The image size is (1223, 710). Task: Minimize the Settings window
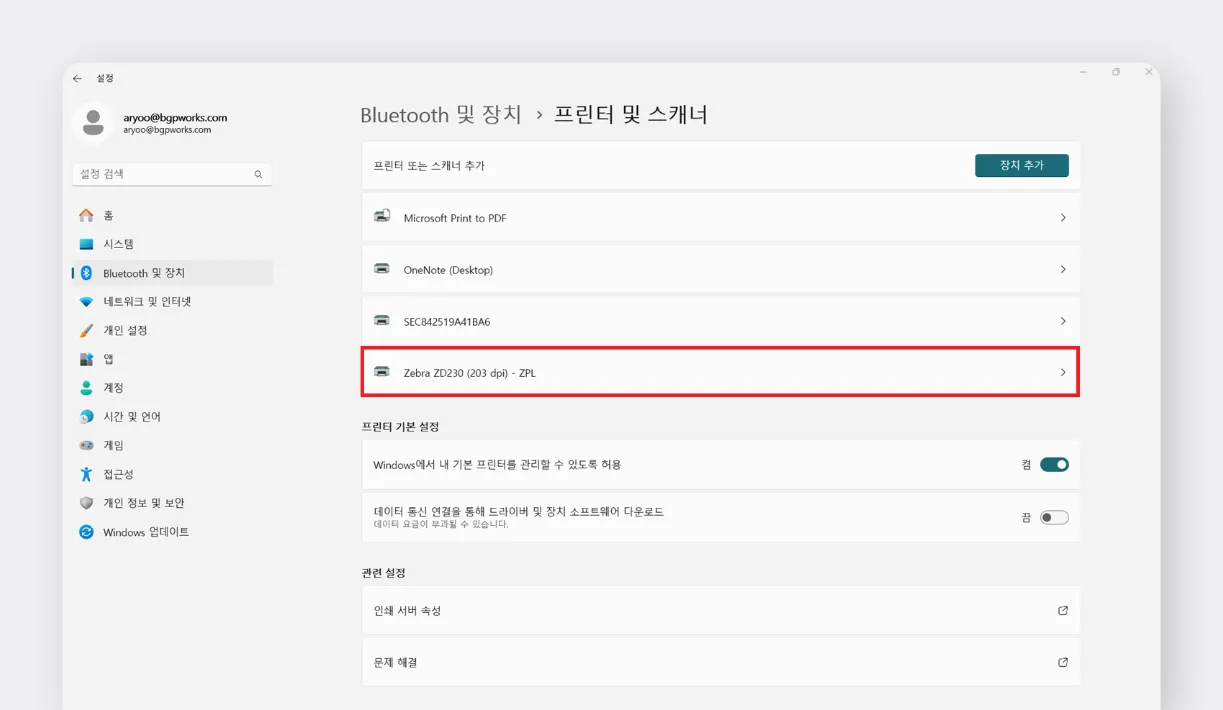[1083, 72]
